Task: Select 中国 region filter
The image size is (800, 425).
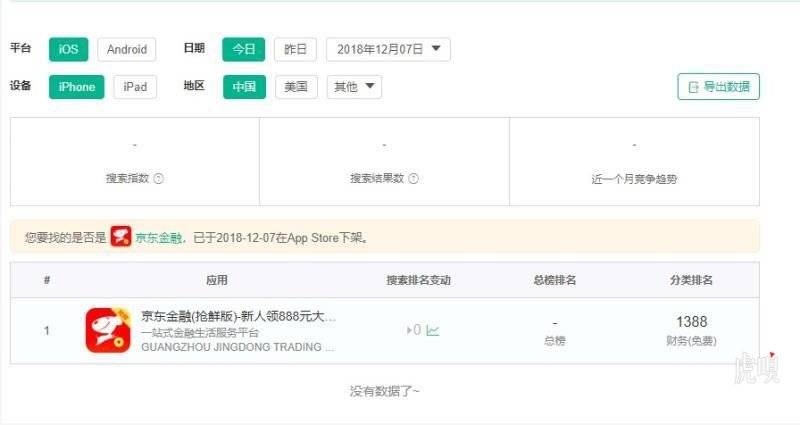Action: pos(244,87)
